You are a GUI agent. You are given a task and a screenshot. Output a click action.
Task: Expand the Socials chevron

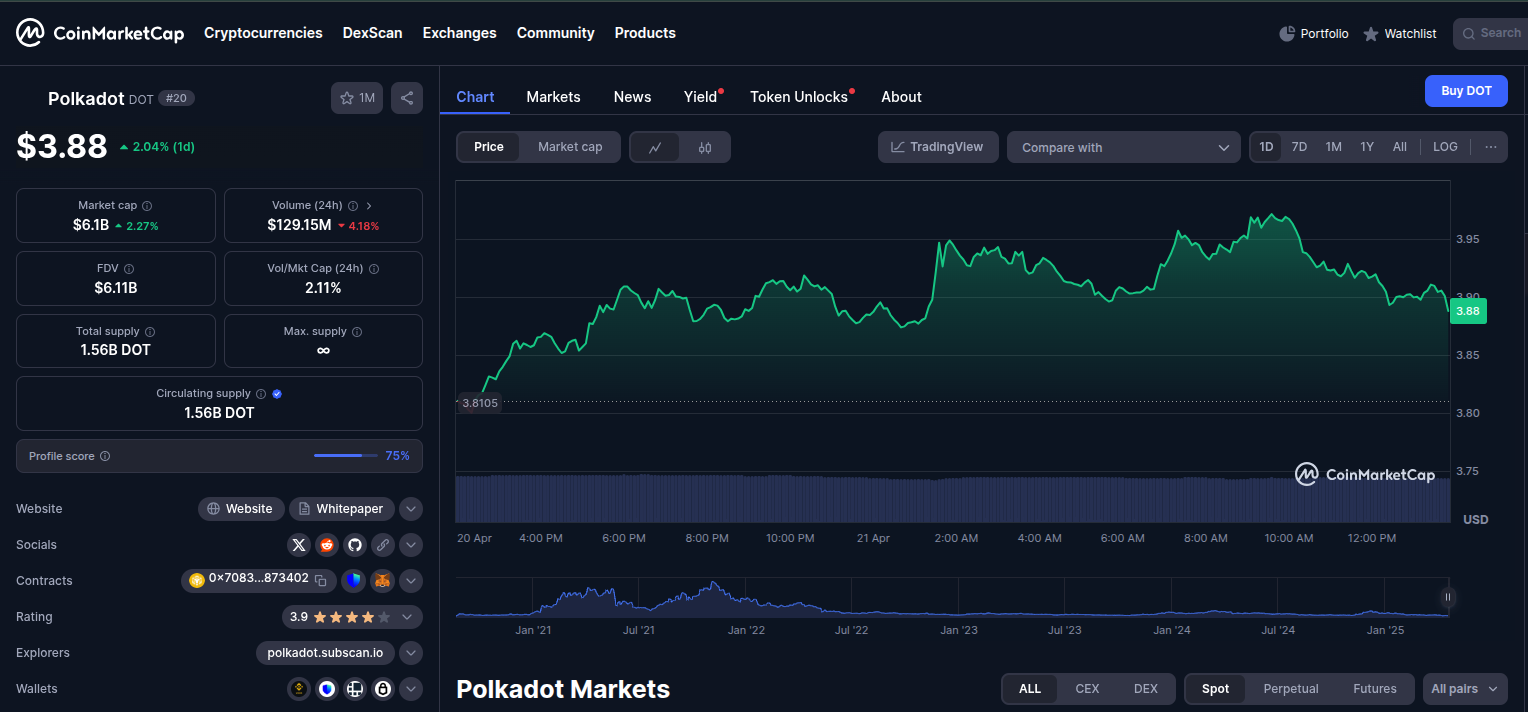[x=411, y=545]
